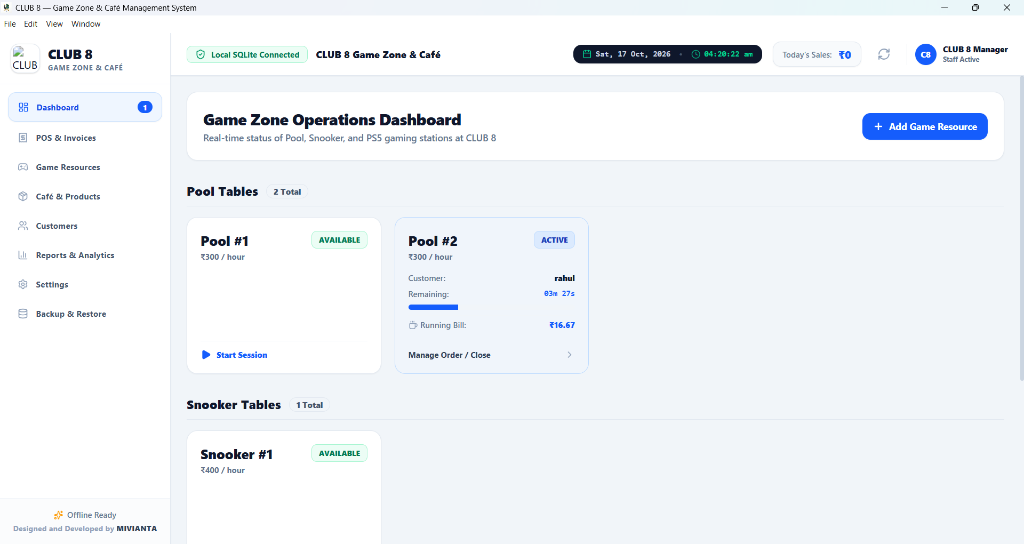This screenshot has width=1024, height=544.
Task: Click the Game Resources gamepad icon
Action: click(23, 167)
